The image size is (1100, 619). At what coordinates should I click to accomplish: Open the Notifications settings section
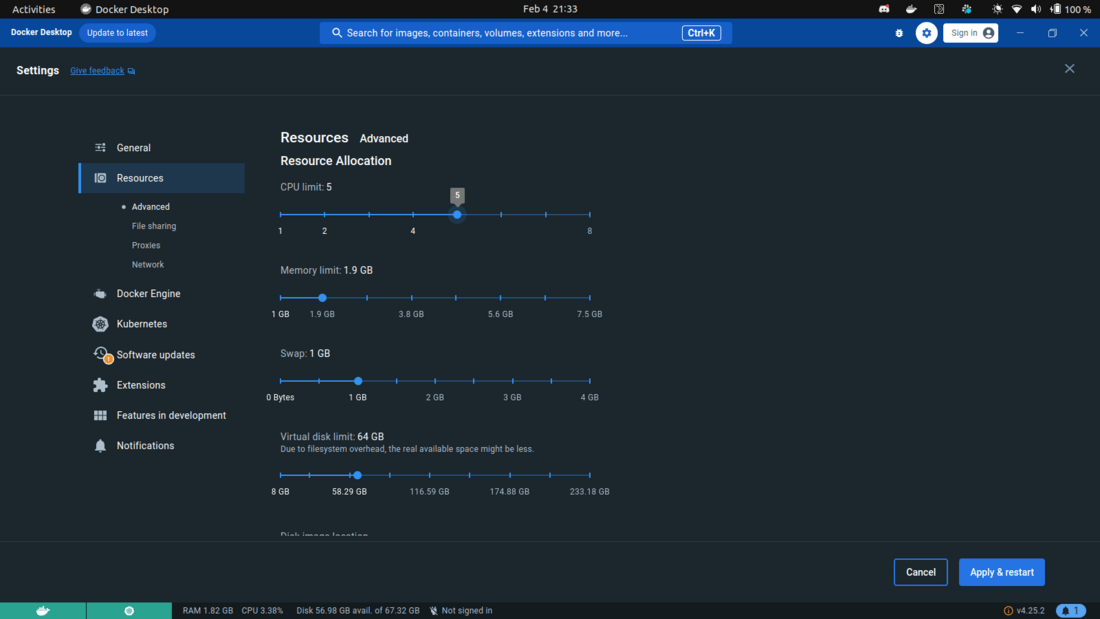pos(146,445)
